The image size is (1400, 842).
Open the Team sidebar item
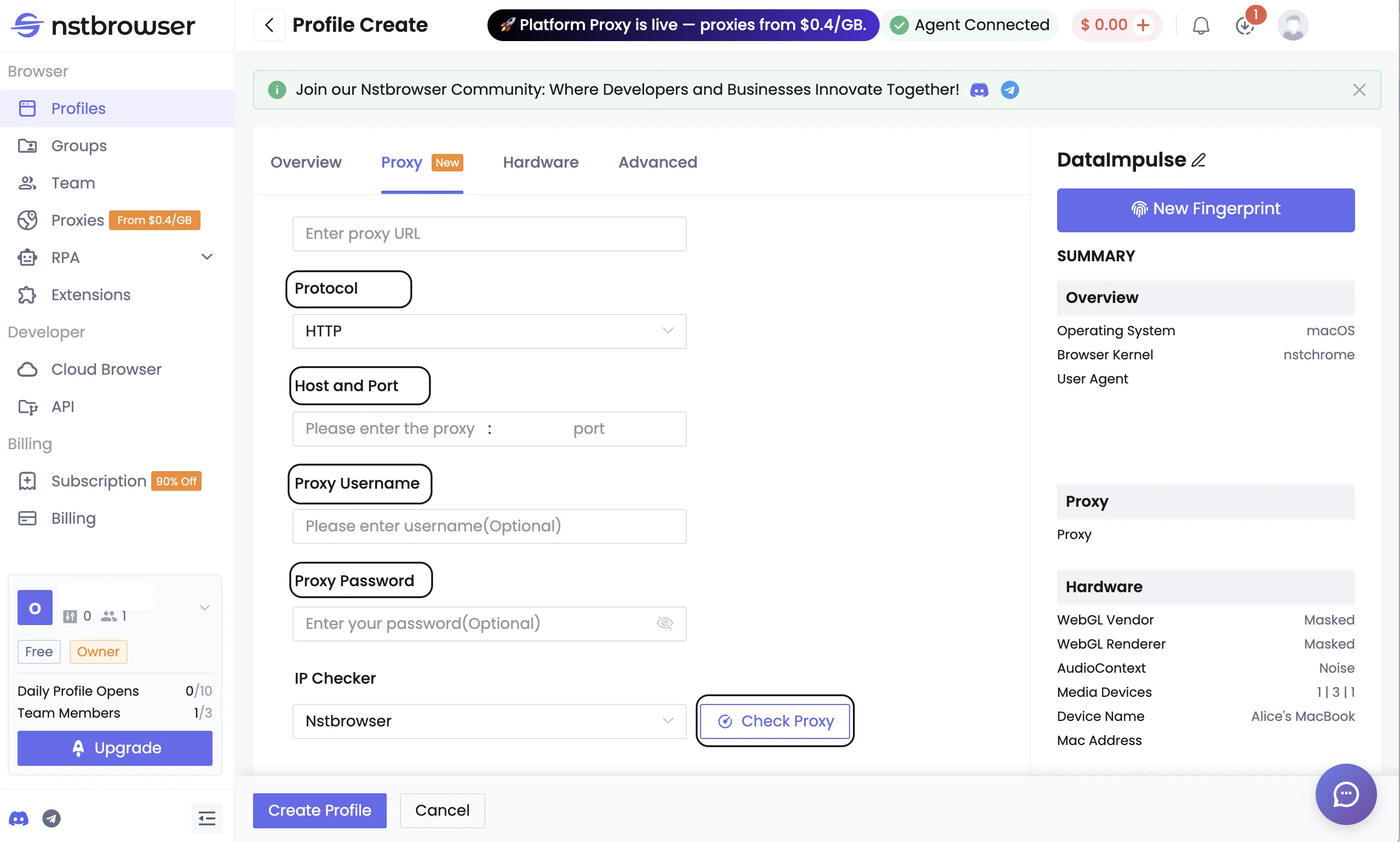(73, 183)
